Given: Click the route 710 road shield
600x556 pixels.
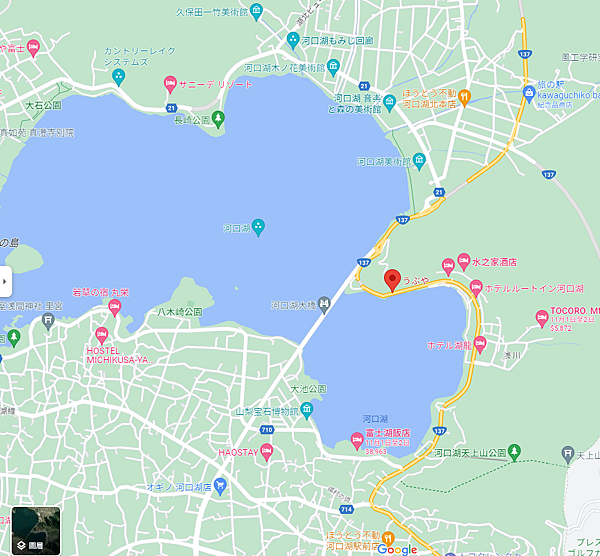Looking at the screenshot, I should [267, 430].
